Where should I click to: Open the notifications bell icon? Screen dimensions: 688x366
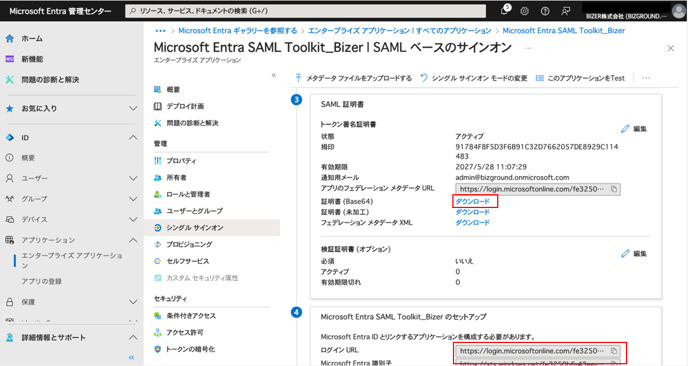tap(504, 11)
